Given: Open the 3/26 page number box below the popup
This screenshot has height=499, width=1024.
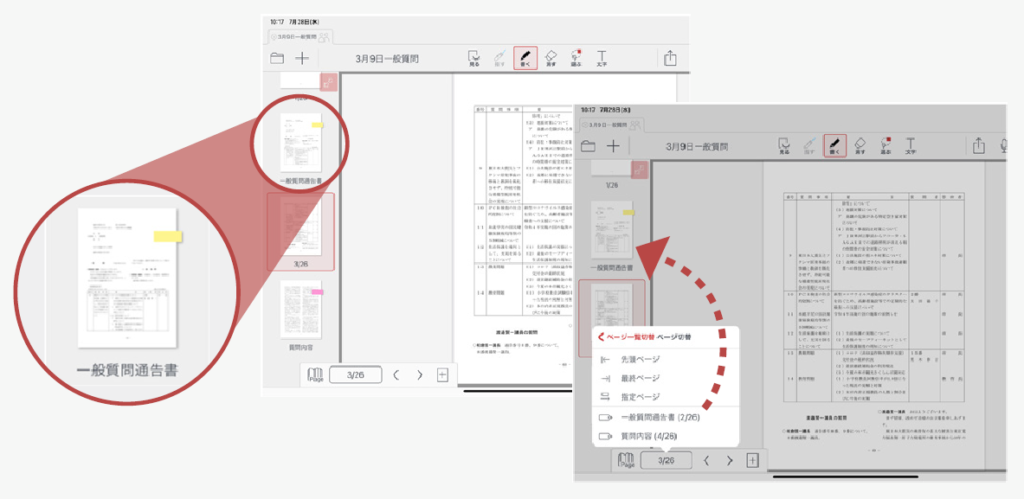Looking at the screenshot, I should coord(666,460).
